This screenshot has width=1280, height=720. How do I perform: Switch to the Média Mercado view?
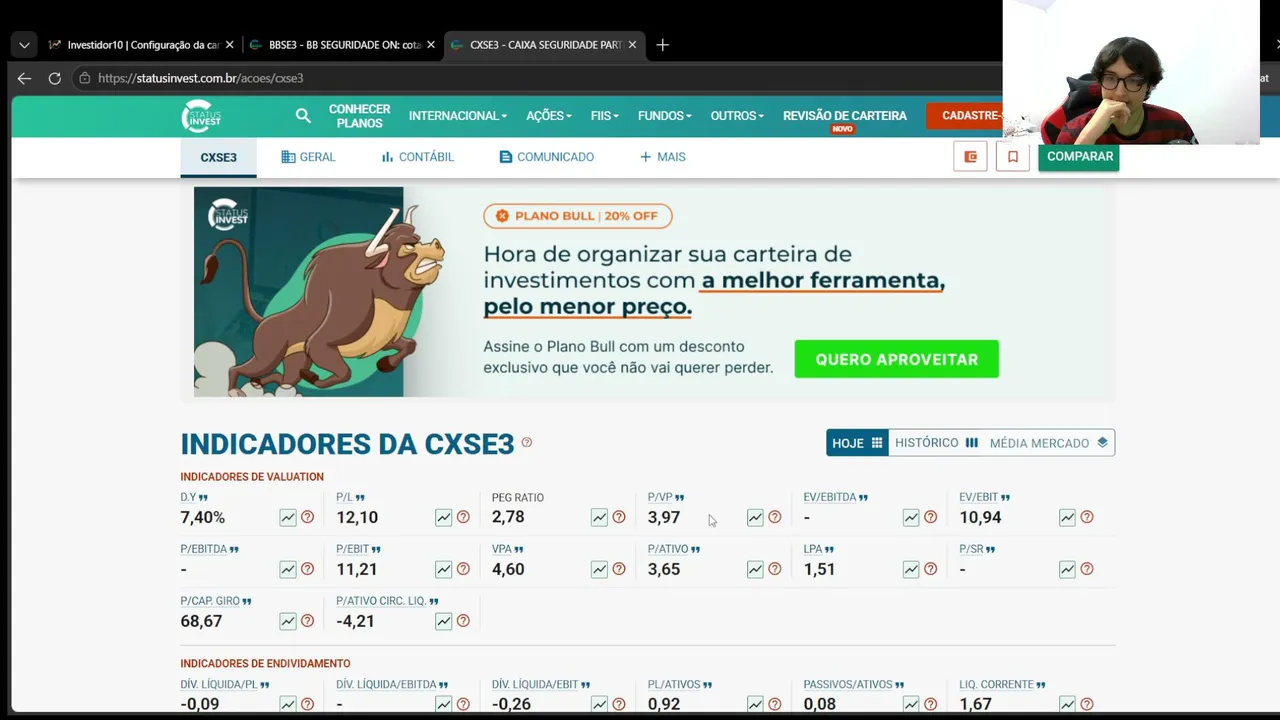1049,443
